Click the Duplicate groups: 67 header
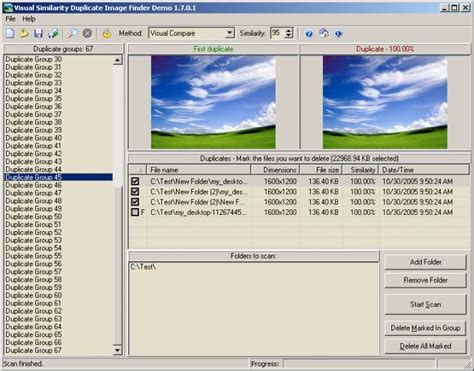This screenshot has height=371, width=474. (63, 49)
